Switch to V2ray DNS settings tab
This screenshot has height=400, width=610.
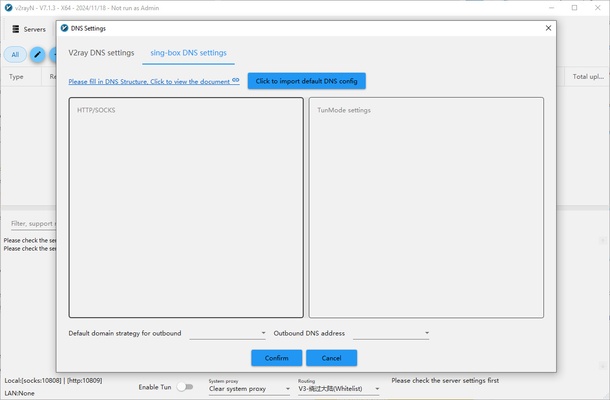tap(101, 53)
